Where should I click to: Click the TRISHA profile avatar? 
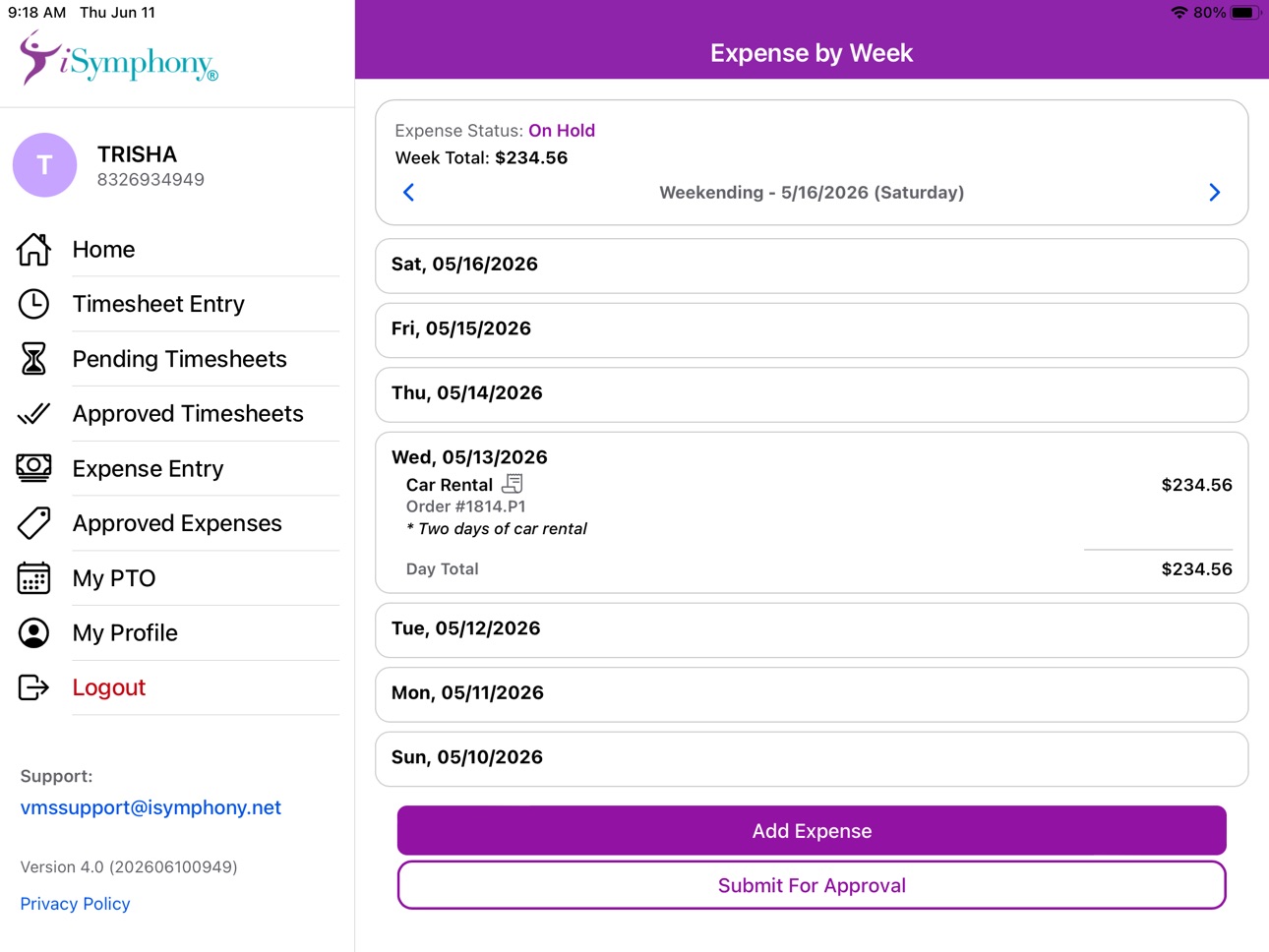coord(44,165)
